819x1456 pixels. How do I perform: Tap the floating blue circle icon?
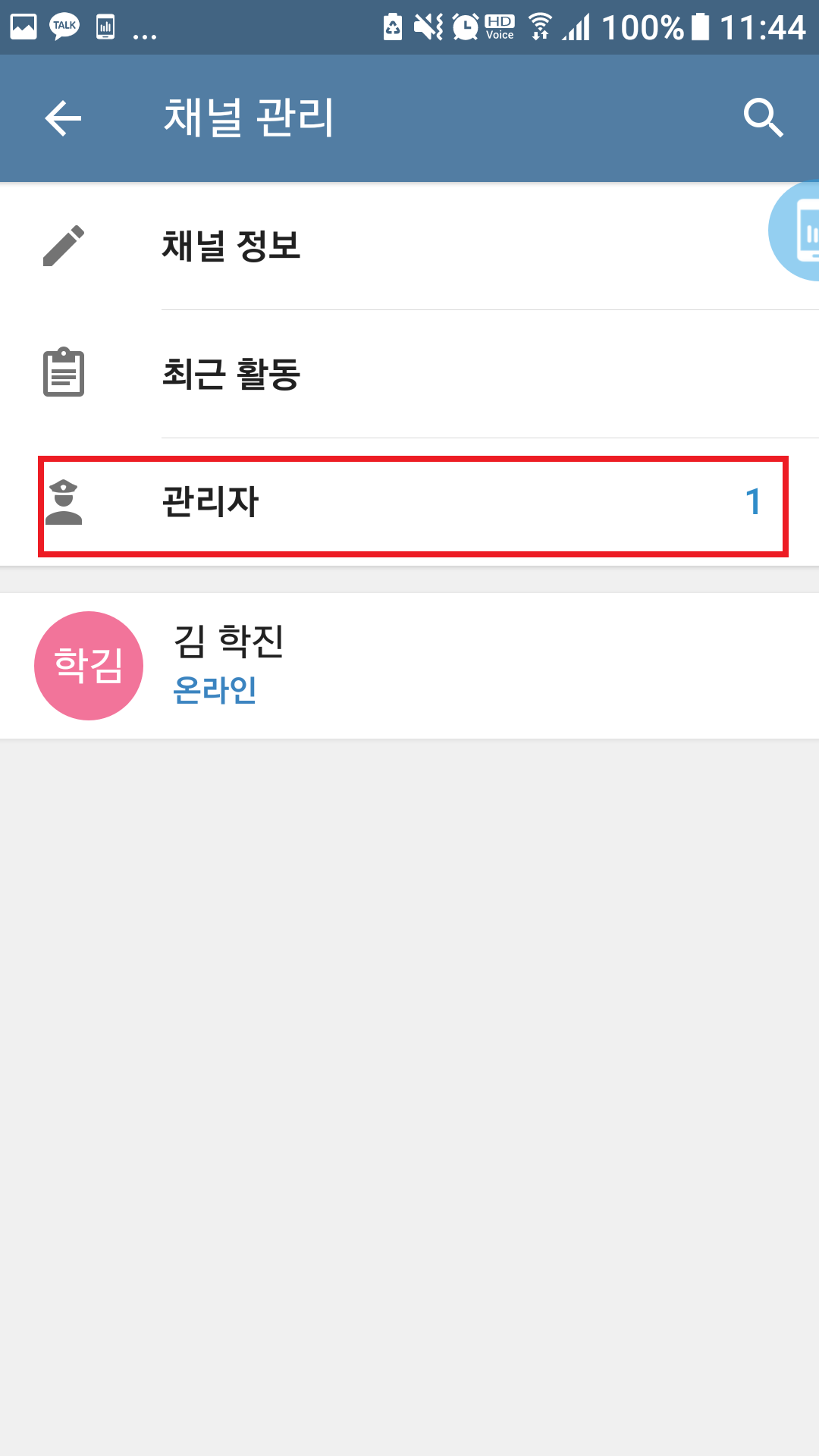point(798,231)
